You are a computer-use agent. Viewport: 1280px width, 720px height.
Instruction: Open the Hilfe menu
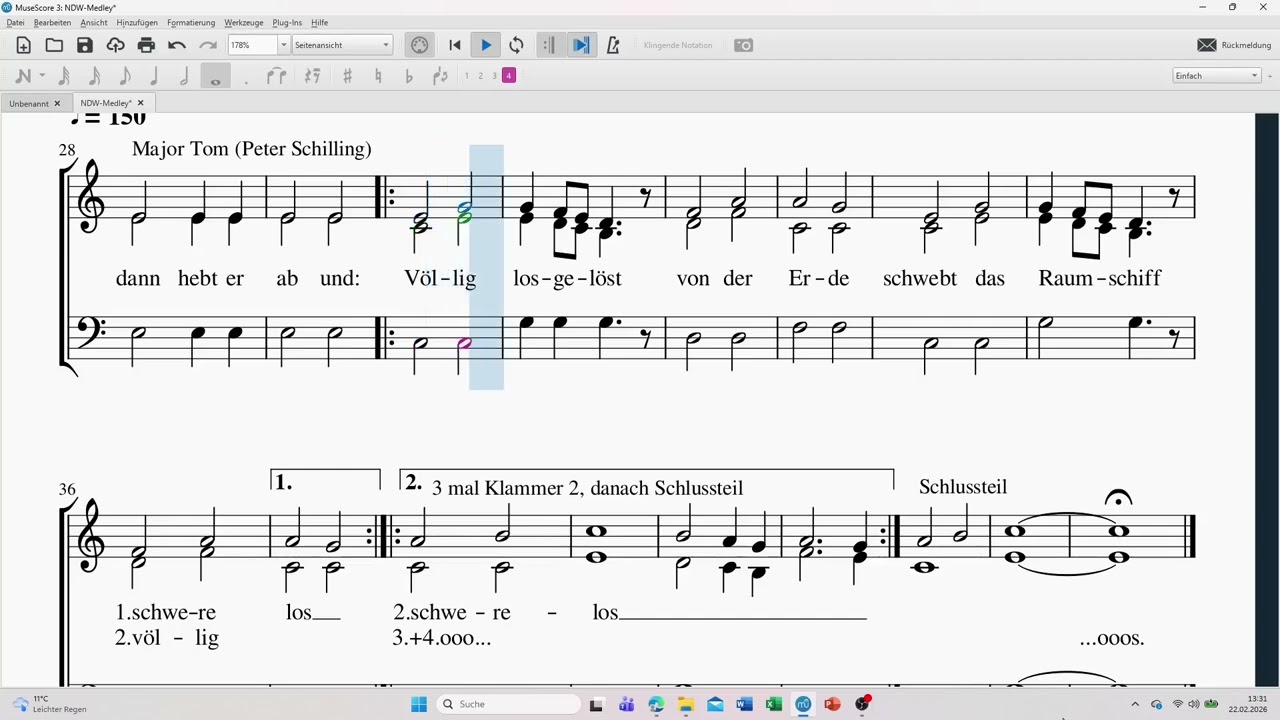pyautogui.click(x=319, y=22)
